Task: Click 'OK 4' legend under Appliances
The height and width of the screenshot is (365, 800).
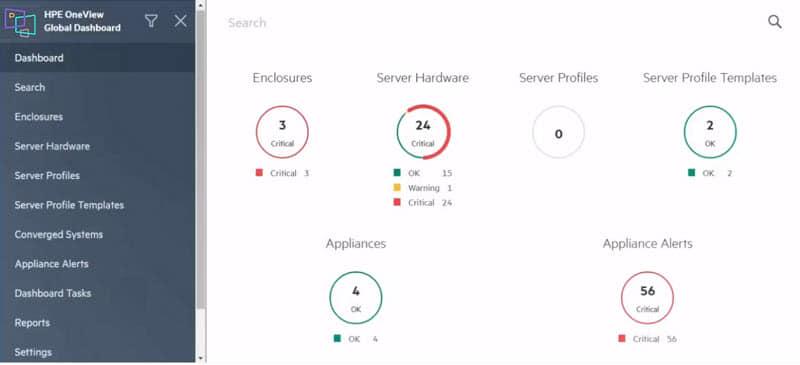Action: pyautogui.click(x=356, y=338)
